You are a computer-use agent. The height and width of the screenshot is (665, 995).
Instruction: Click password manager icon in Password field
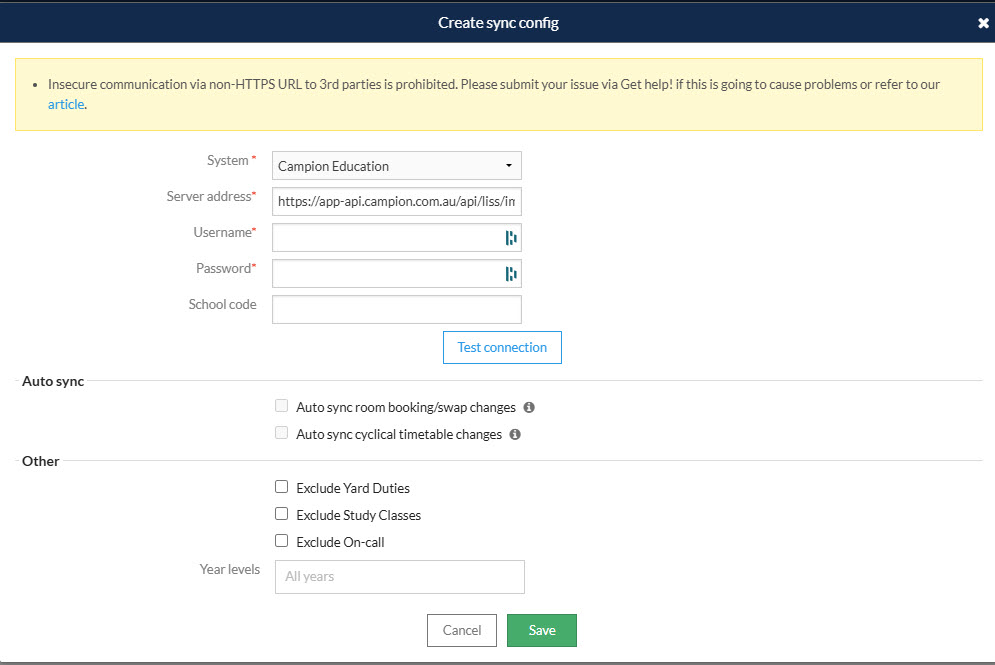tap(510, 274)
